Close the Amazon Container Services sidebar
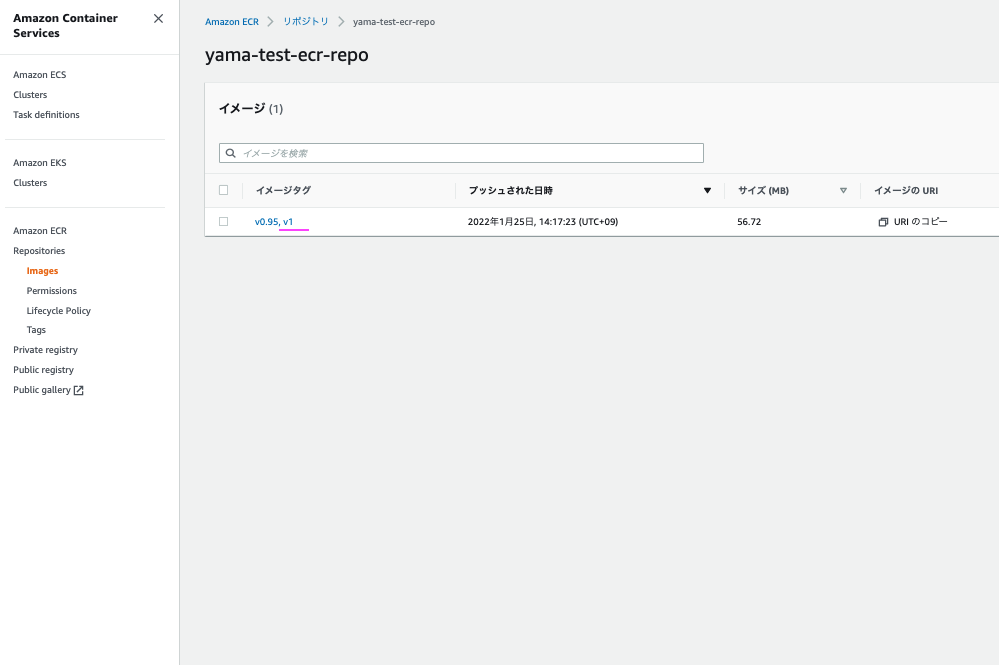999x665 pixels. point(159,18)
